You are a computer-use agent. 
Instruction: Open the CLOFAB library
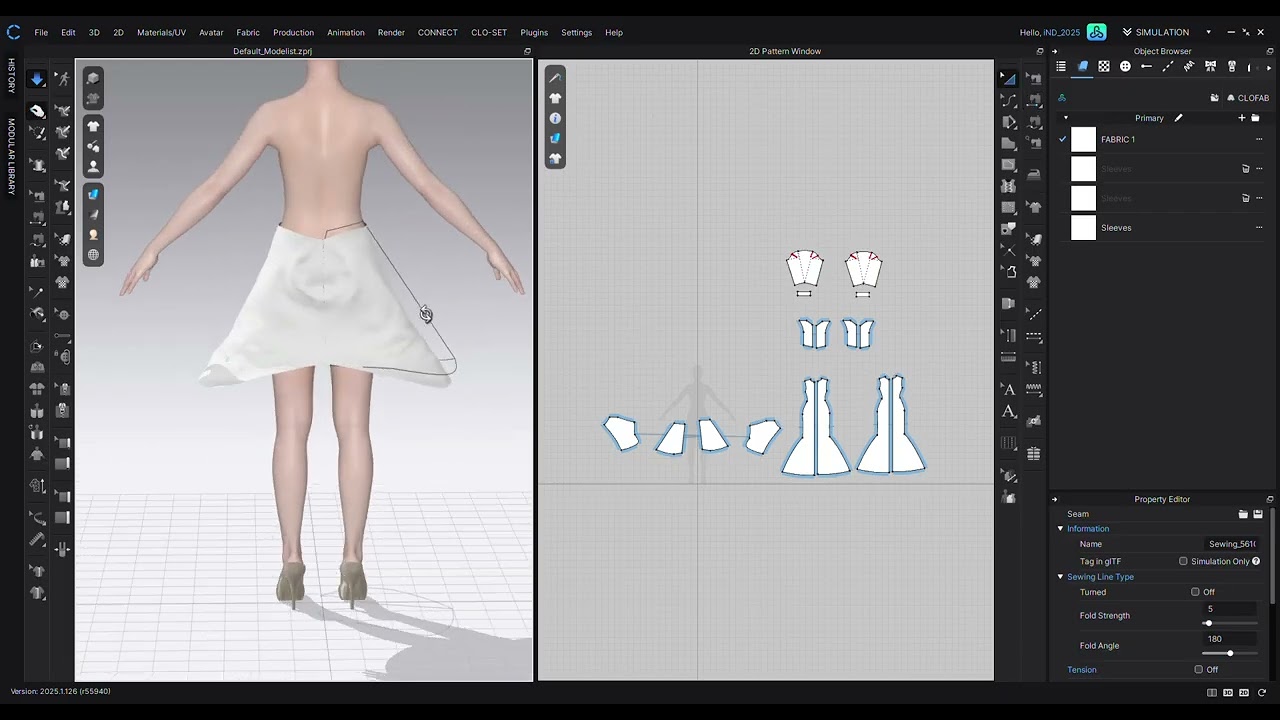pos(1247,98)
